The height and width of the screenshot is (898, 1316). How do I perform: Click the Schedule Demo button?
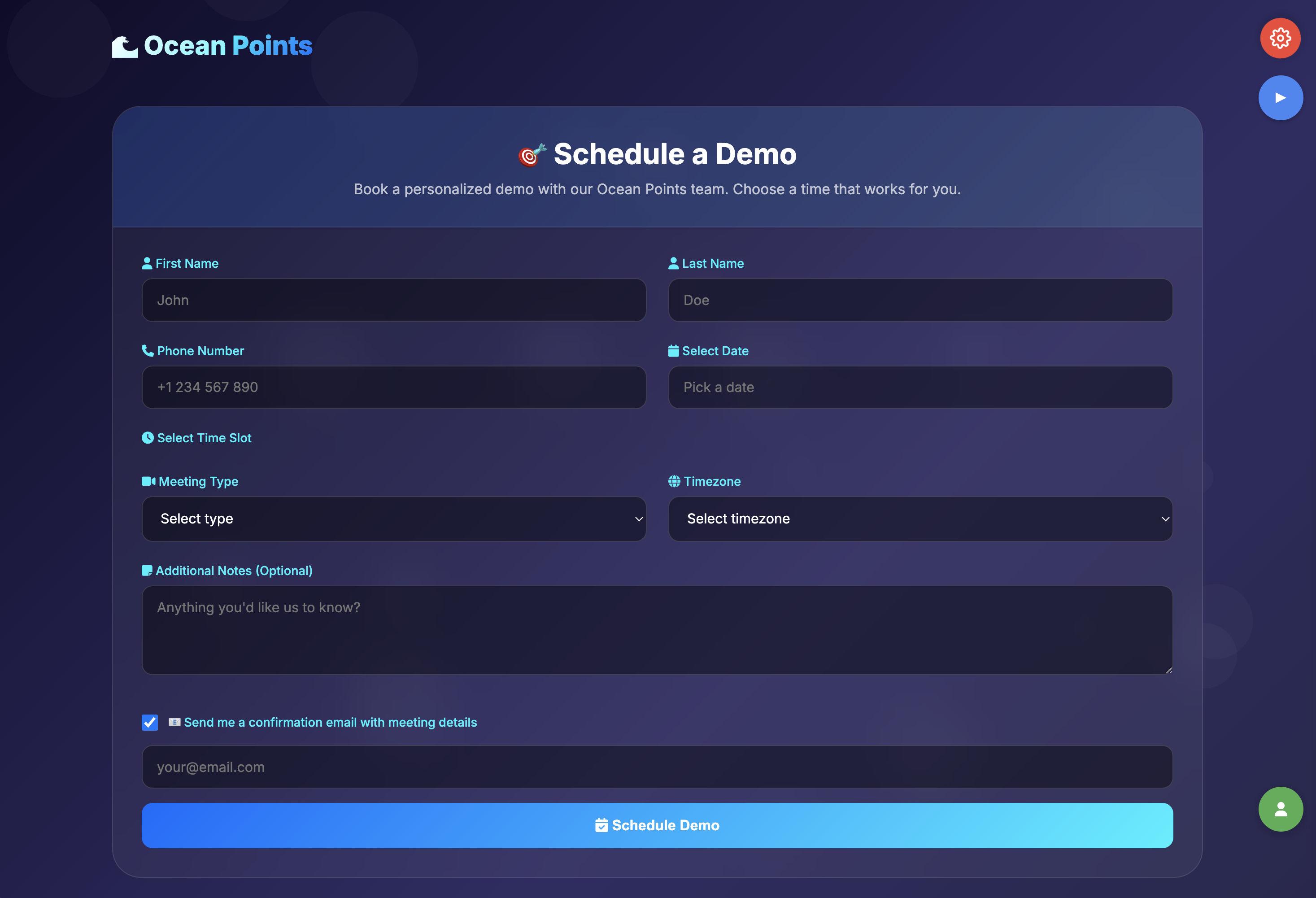[x=657, y=825]
